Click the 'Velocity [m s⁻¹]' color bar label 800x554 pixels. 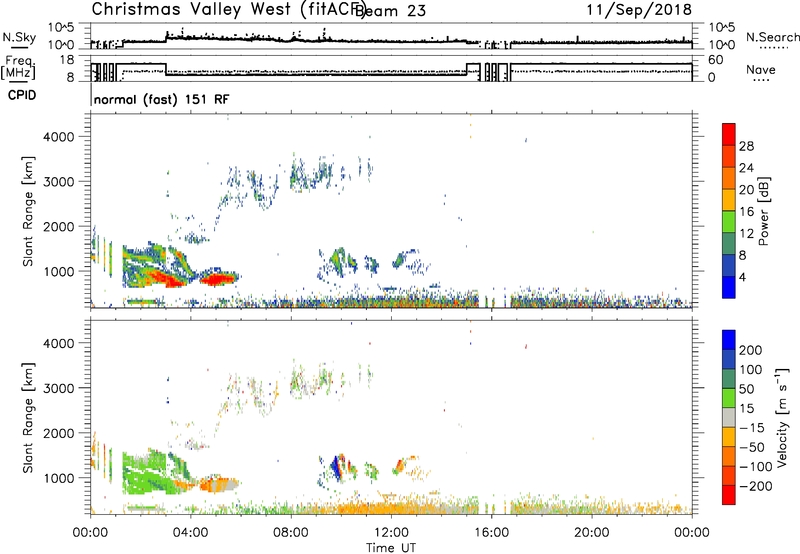tap(782, 417)
